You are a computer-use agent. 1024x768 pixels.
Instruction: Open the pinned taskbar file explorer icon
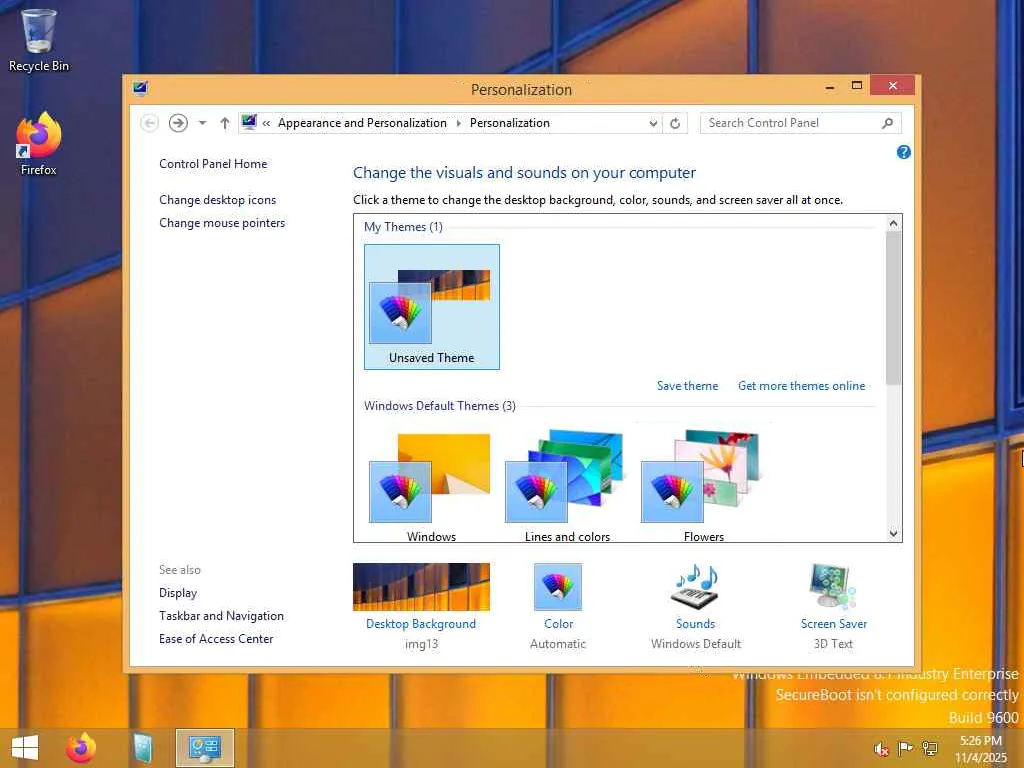pos(142,748)
